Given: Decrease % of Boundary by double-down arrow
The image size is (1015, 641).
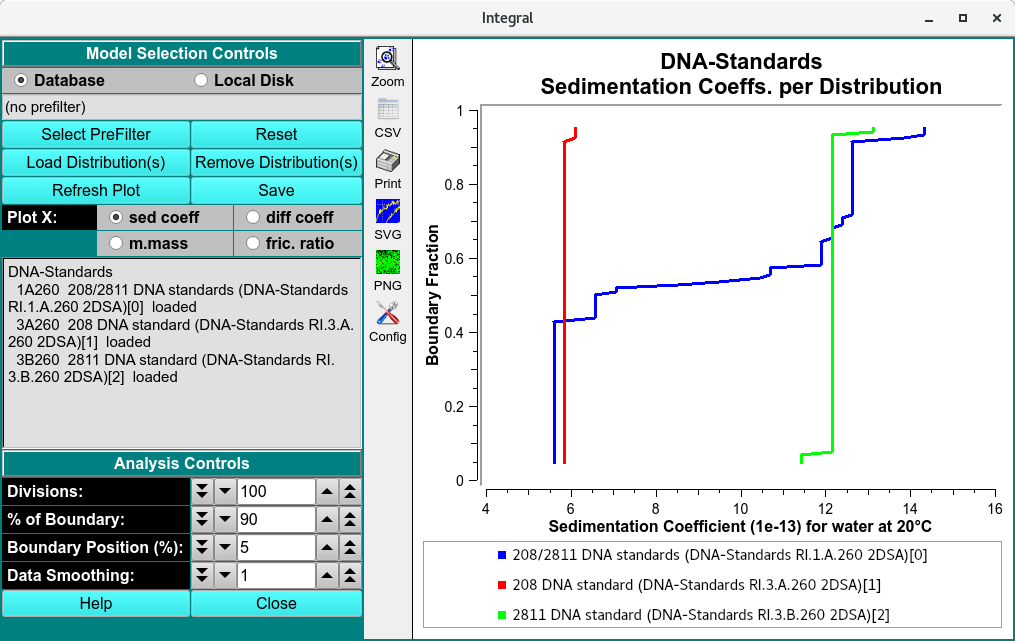Looking at the screenshot, I should 202,520.
